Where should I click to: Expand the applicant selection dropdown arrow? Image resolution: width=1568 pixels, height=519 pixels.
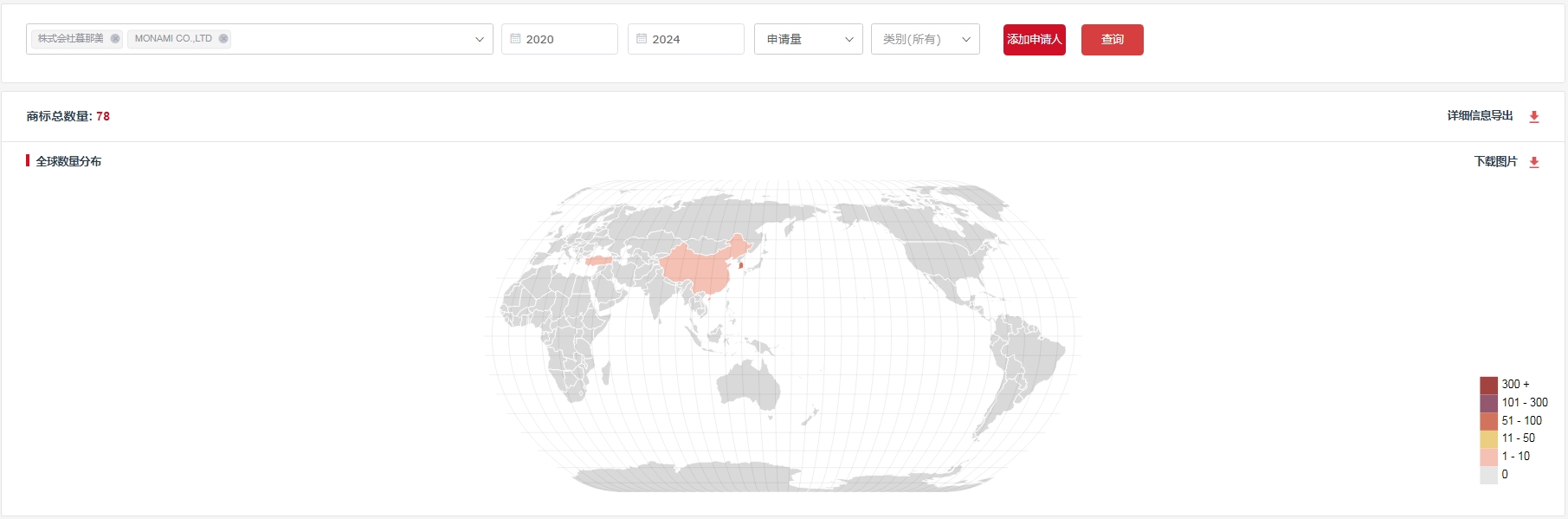480,40
